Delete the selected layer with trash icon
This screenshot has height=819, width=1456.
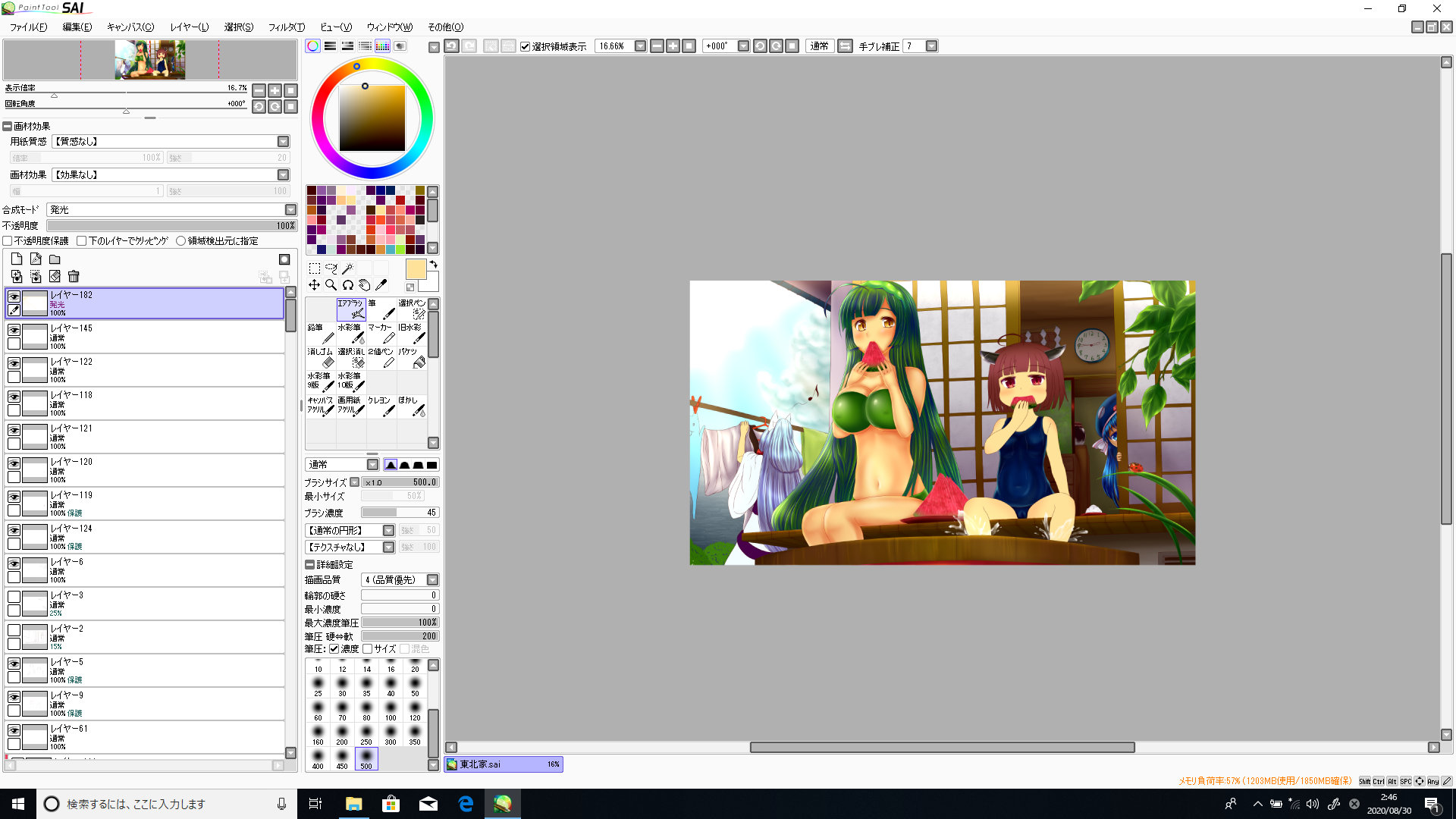[74, 277]
